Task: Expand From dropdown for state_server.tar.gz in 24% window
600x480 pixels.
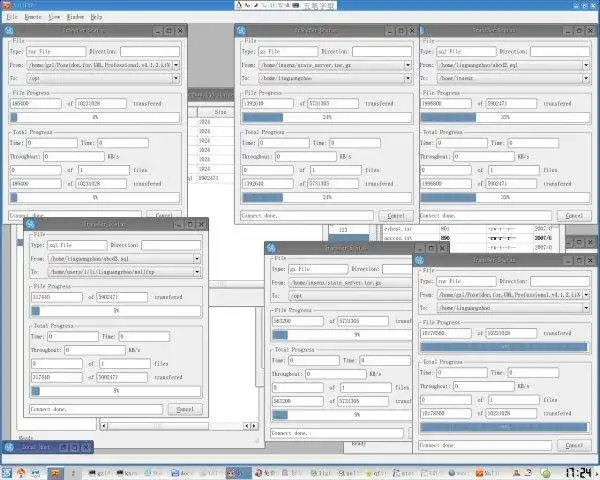Action: (x=408, y=65)
